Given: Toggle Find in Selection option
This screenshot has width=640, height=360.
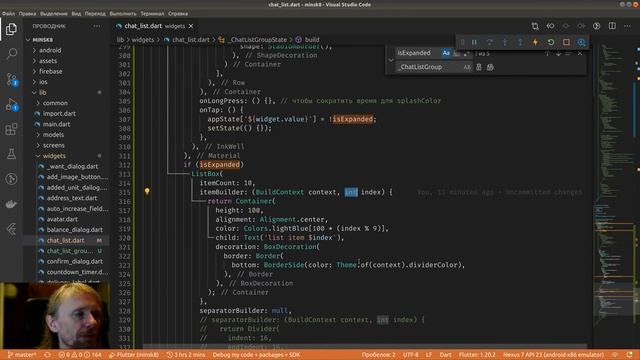Looking at the screenshot, I should click(x=569, y=53).
